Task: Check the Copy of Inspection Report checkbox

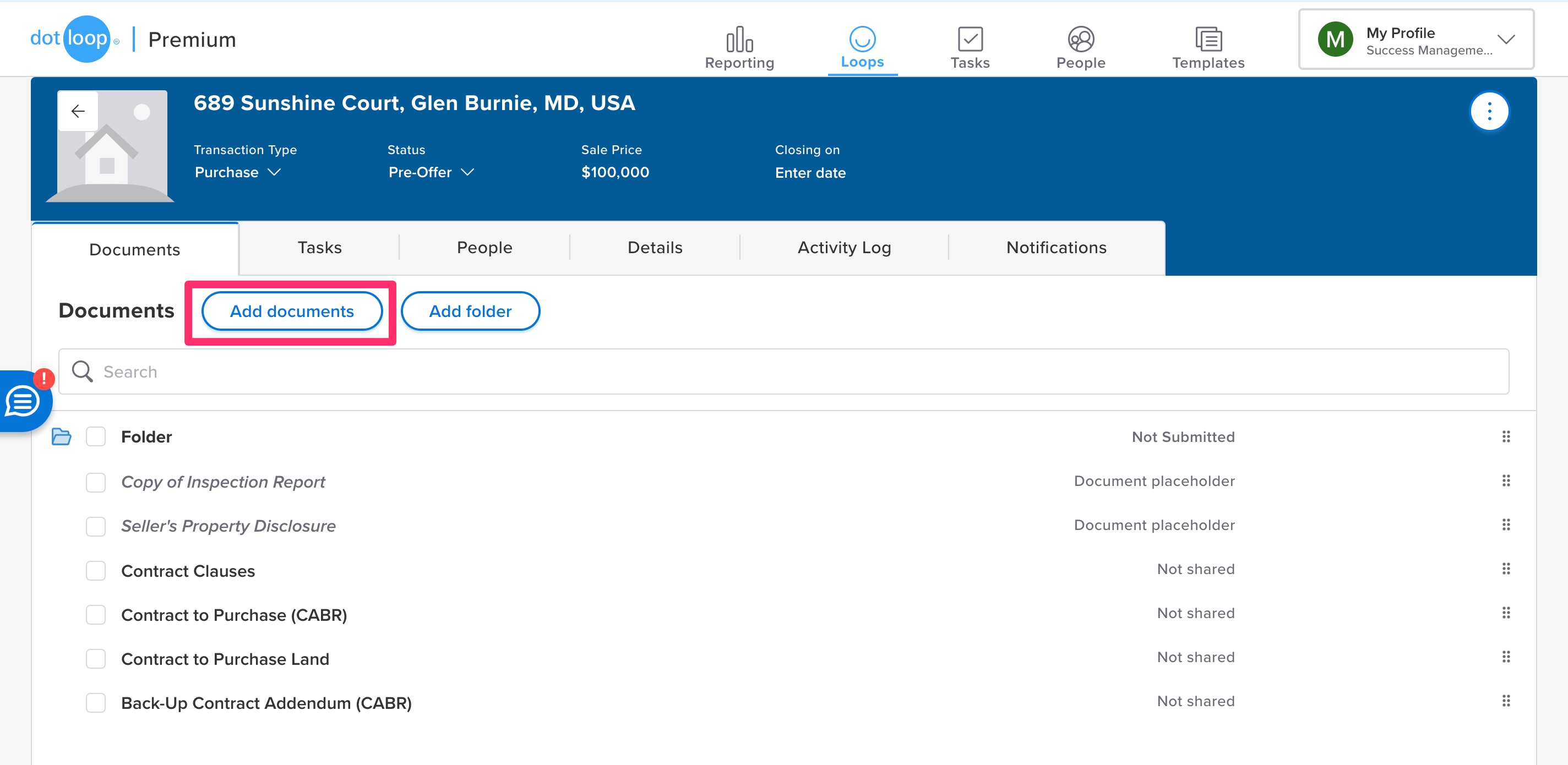Action: tap(96, 483)
